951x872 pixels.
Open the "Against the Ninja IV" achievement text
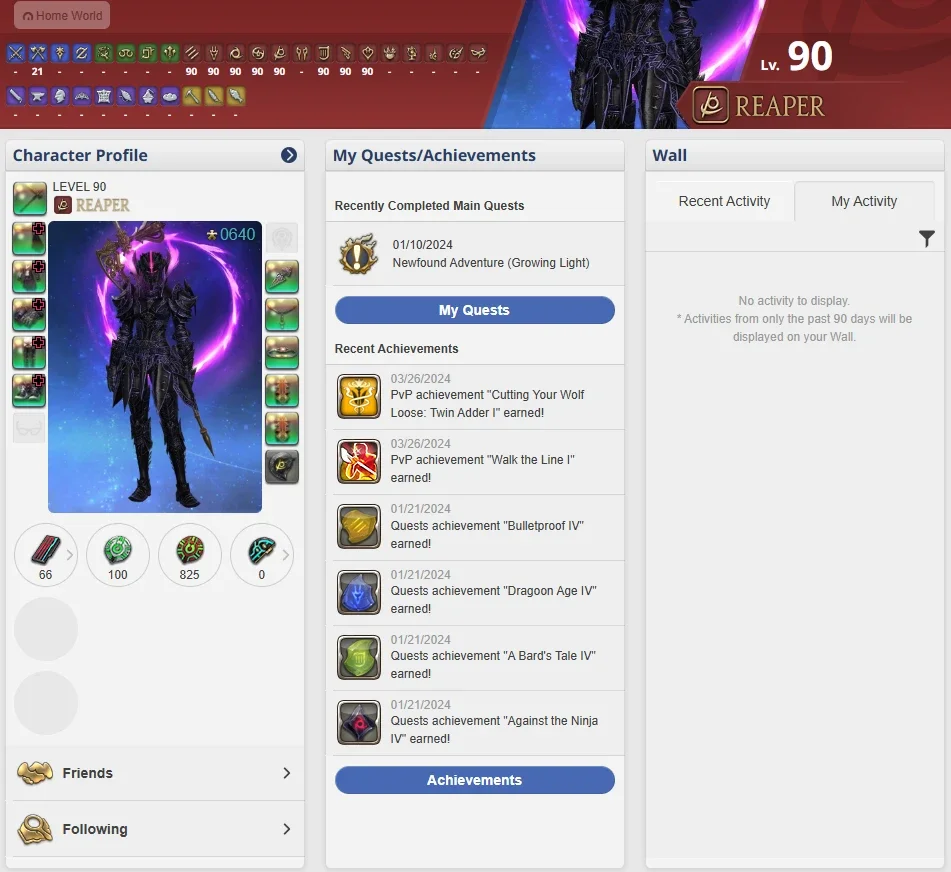coord(494,729)
